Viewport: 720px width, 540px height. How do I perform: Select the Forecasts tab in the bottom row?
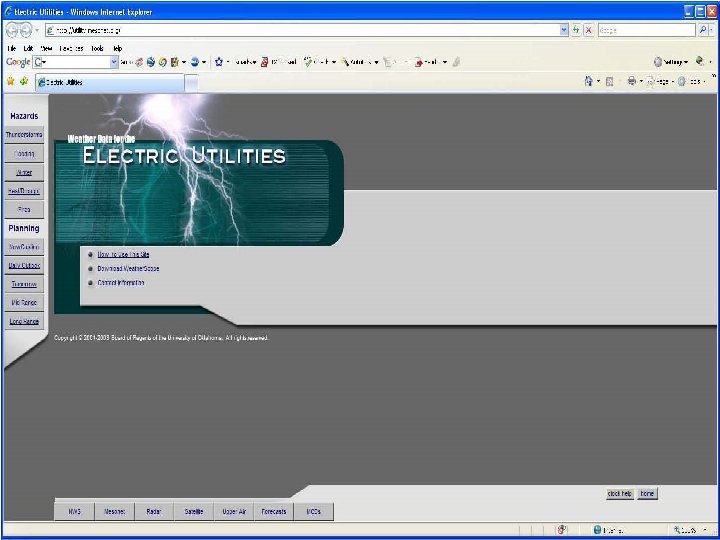(274, 512)
